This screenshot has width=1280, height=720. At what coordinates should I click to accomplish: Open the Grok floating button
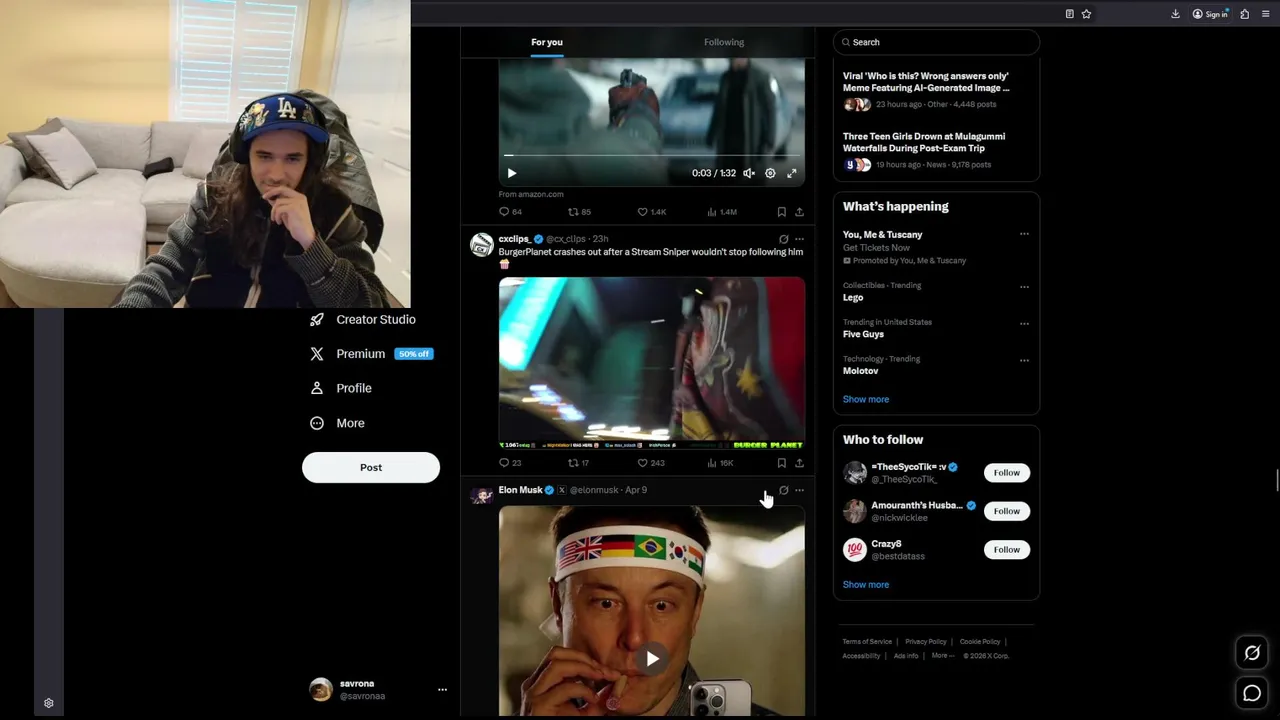(x=1252, y=653)
